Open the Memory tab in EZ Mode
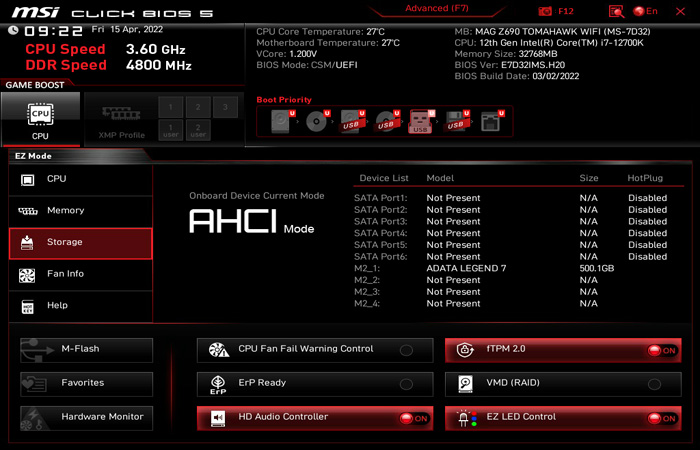The height and width of the screenshot is (450, 700). pos(80,212)
